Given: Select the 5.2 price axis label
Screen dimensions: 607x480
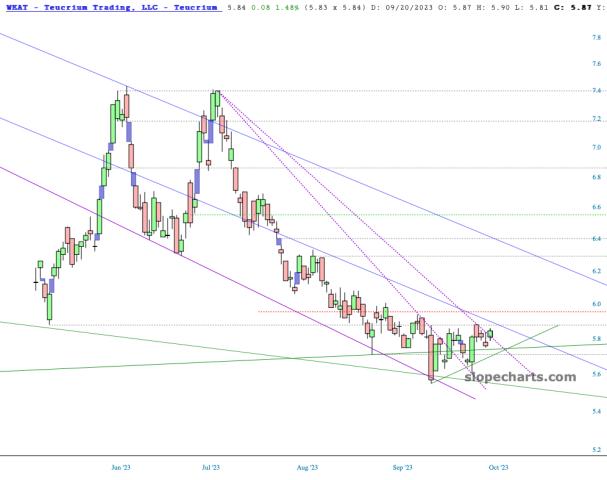Looking at the screenshot, I should (x=595, y=449).
